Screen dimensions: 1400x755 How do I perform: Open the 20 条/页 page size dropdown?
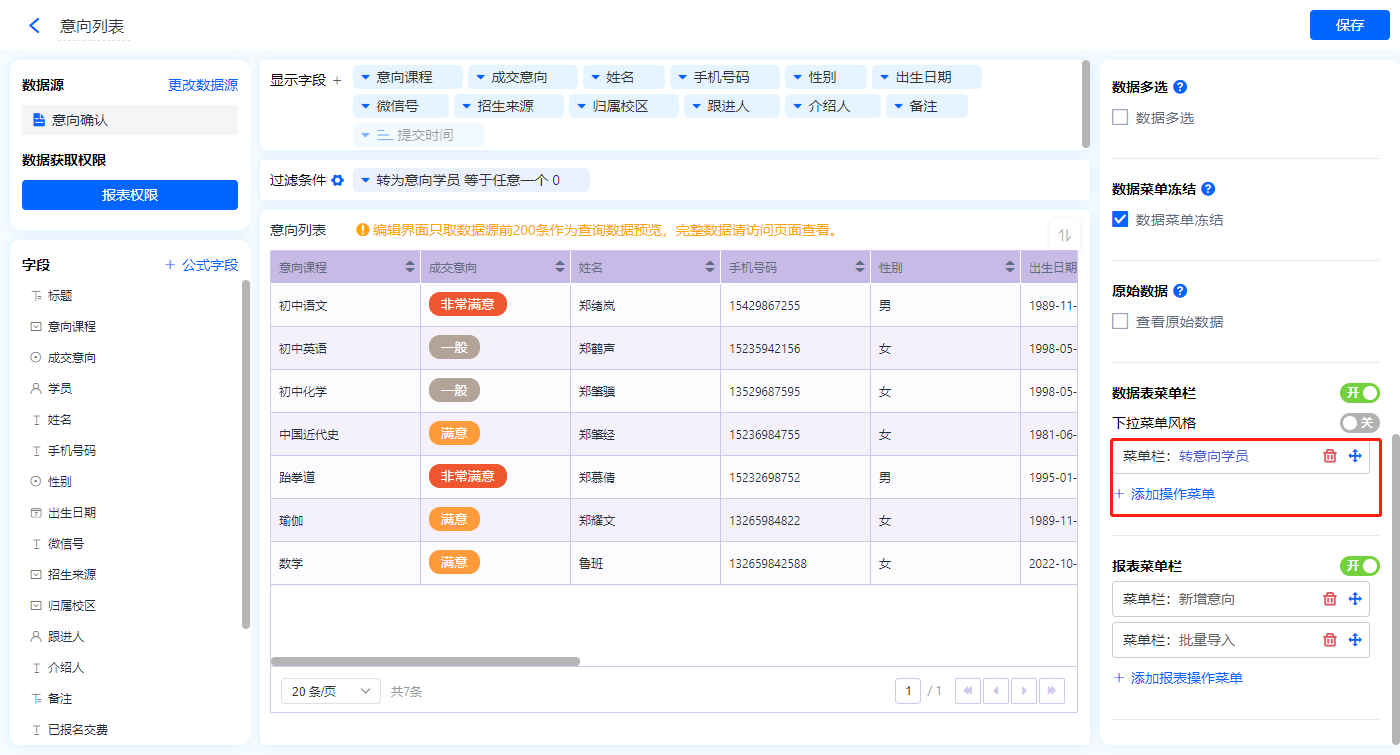330,691
